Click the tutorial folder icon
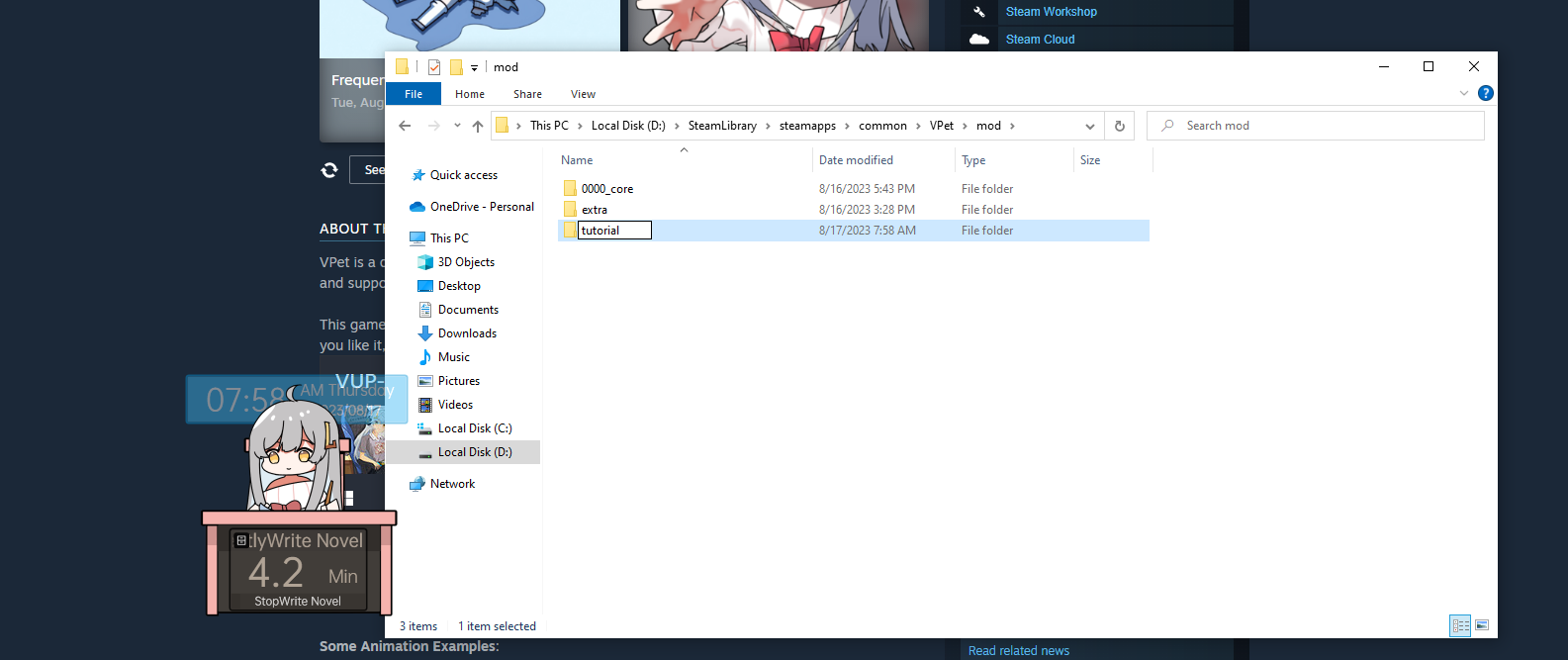Screen dimensions: 1568x660 coord(570,230)
